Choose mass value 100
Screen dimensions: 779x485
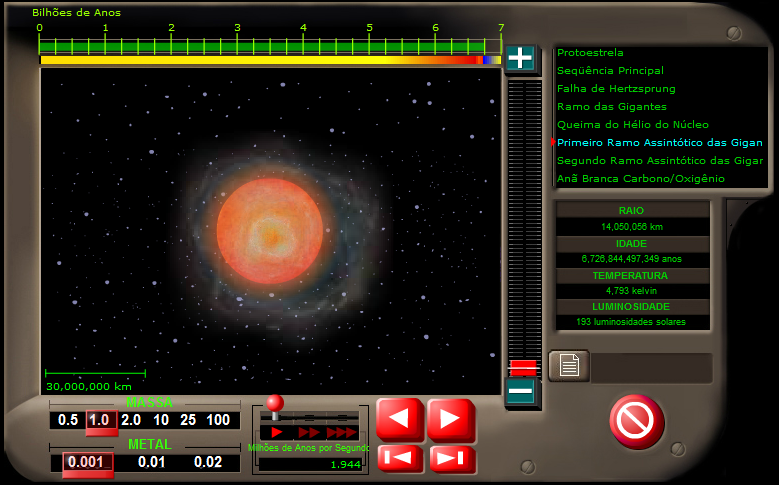coord(217,420)
